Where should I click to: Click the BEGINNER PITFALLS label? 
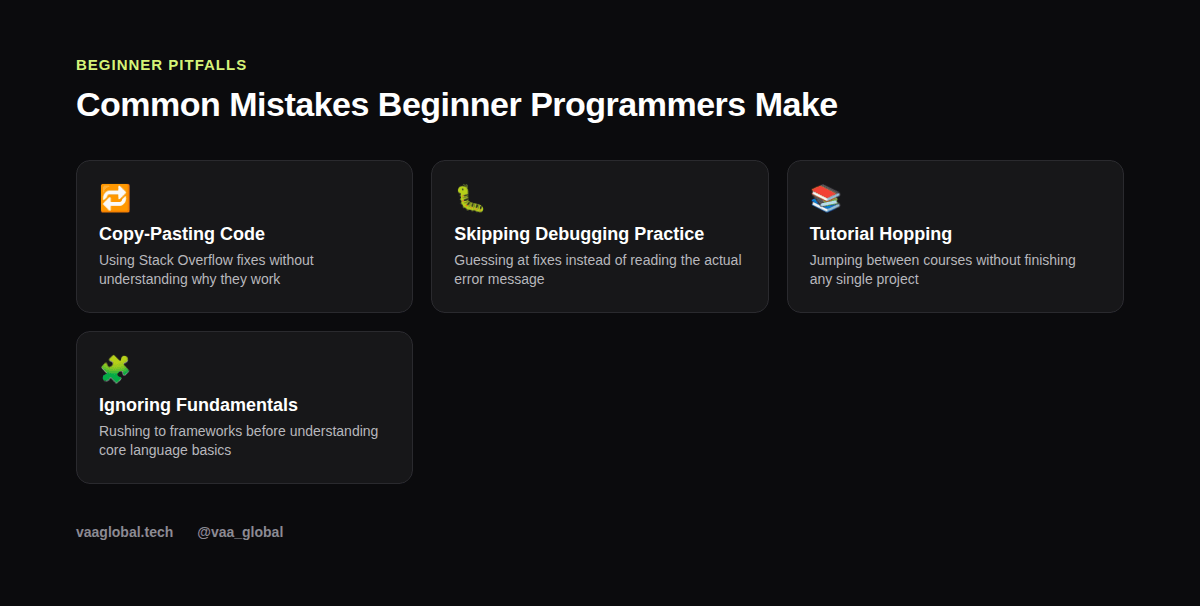click(x=161, y=65)
